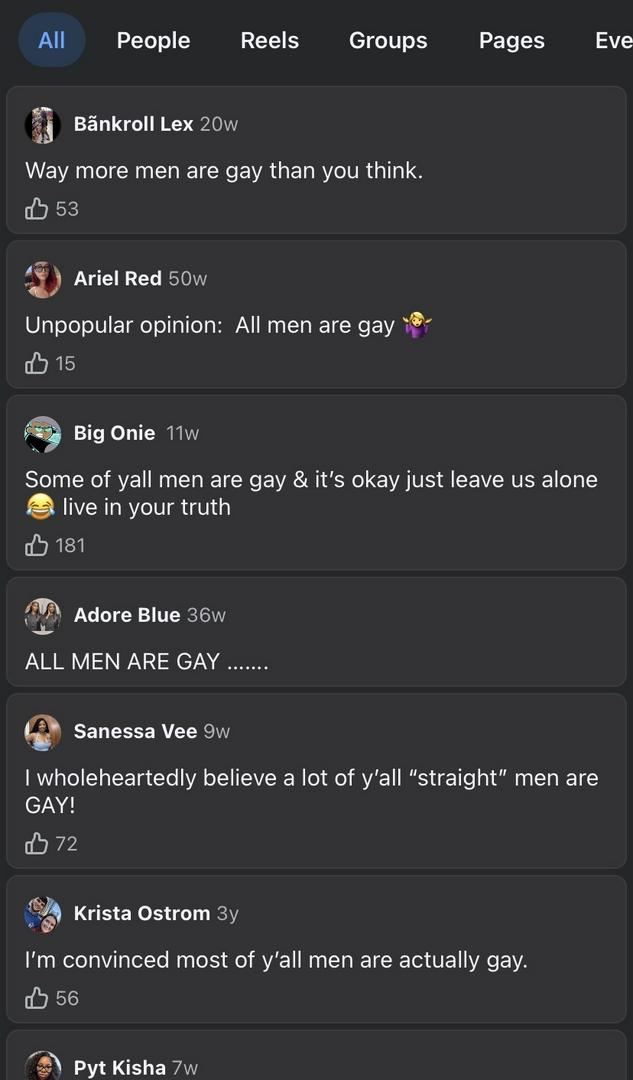633x1080 pixels.
Task: View Ariel Red's avatar
Action: [43, 279]
